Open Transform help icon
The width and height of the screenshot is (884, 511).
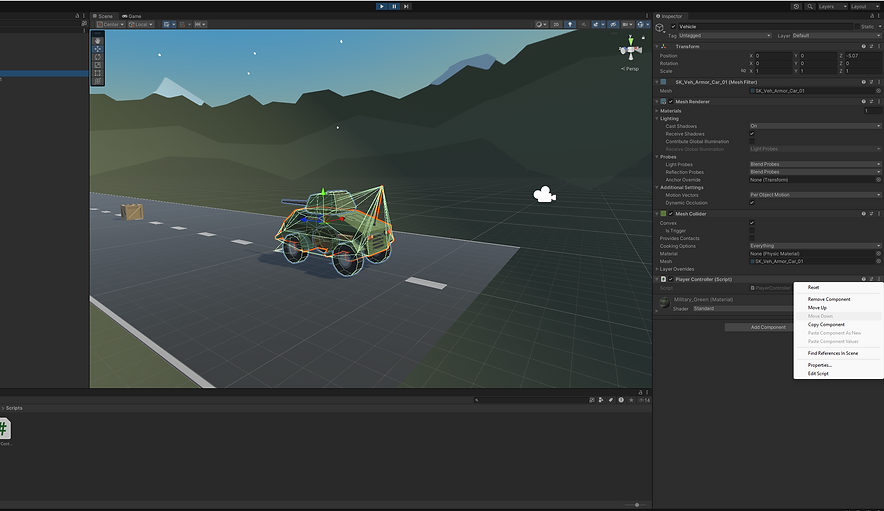coord(863,46)
